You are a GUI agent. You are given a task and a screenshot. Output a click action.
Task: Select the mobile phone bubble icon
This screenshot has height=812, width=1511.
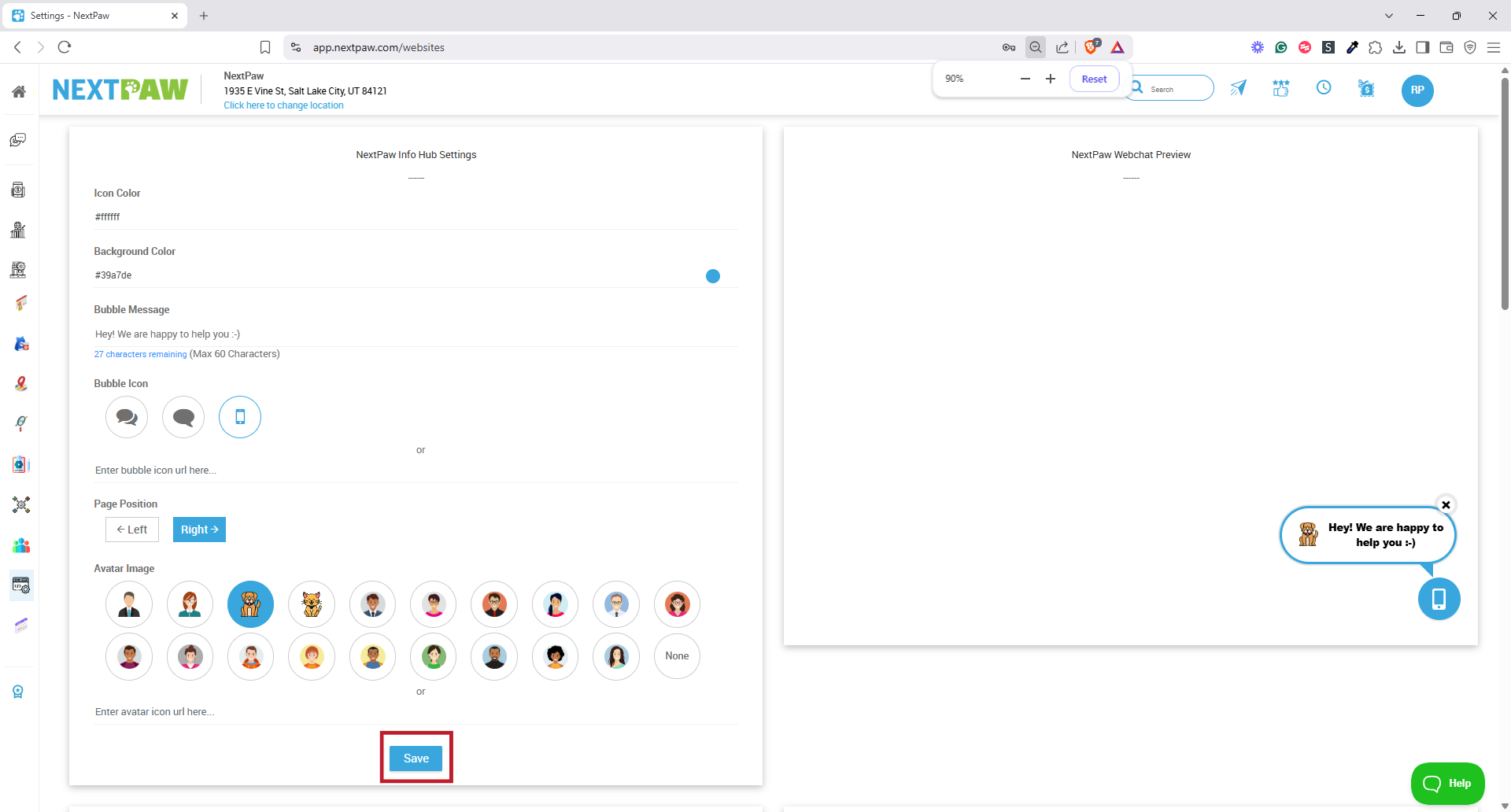pyautogui.click(x=240, y=417)
